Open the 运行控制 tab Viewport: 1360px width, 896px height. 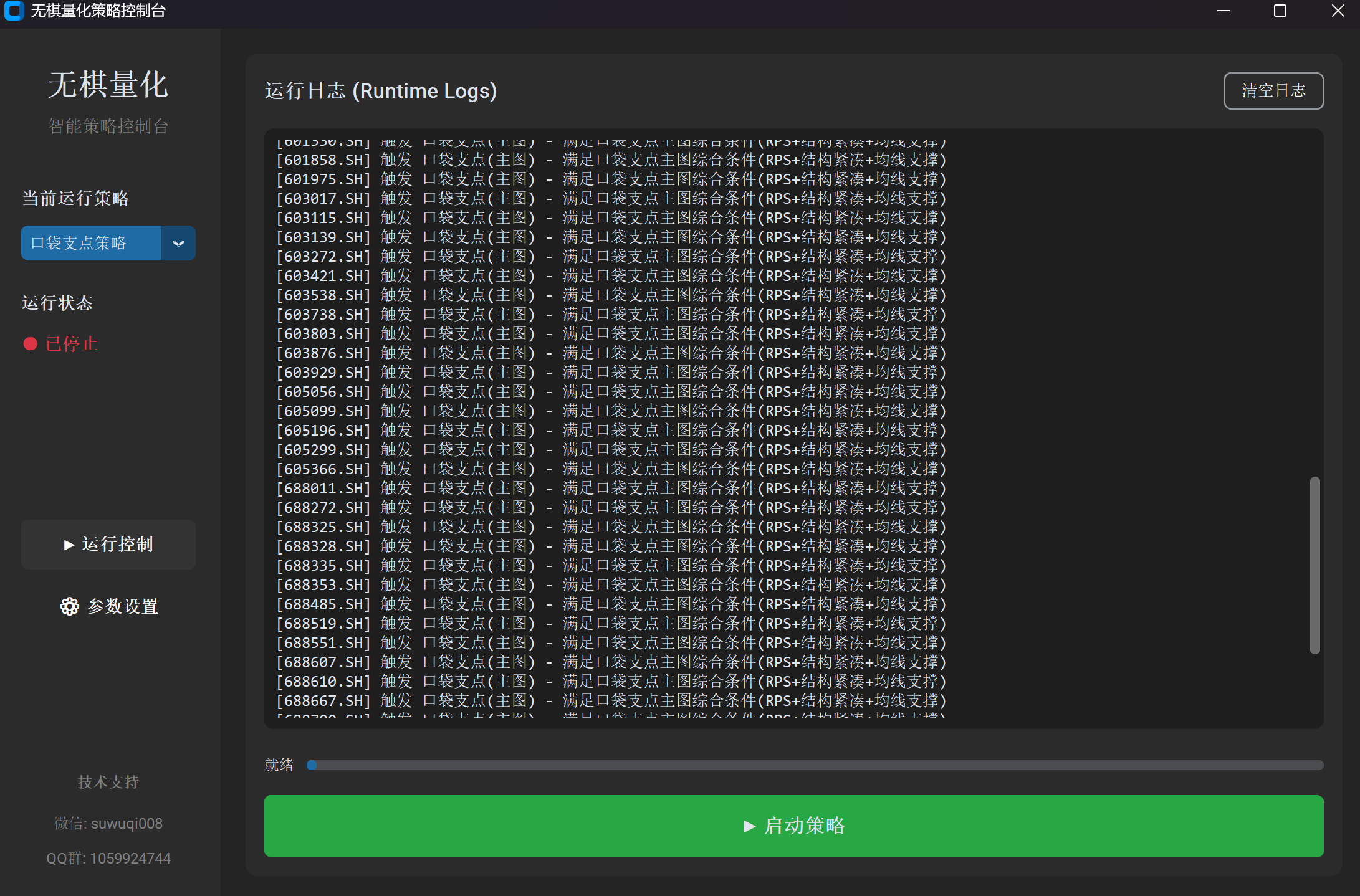pos(108,545)
